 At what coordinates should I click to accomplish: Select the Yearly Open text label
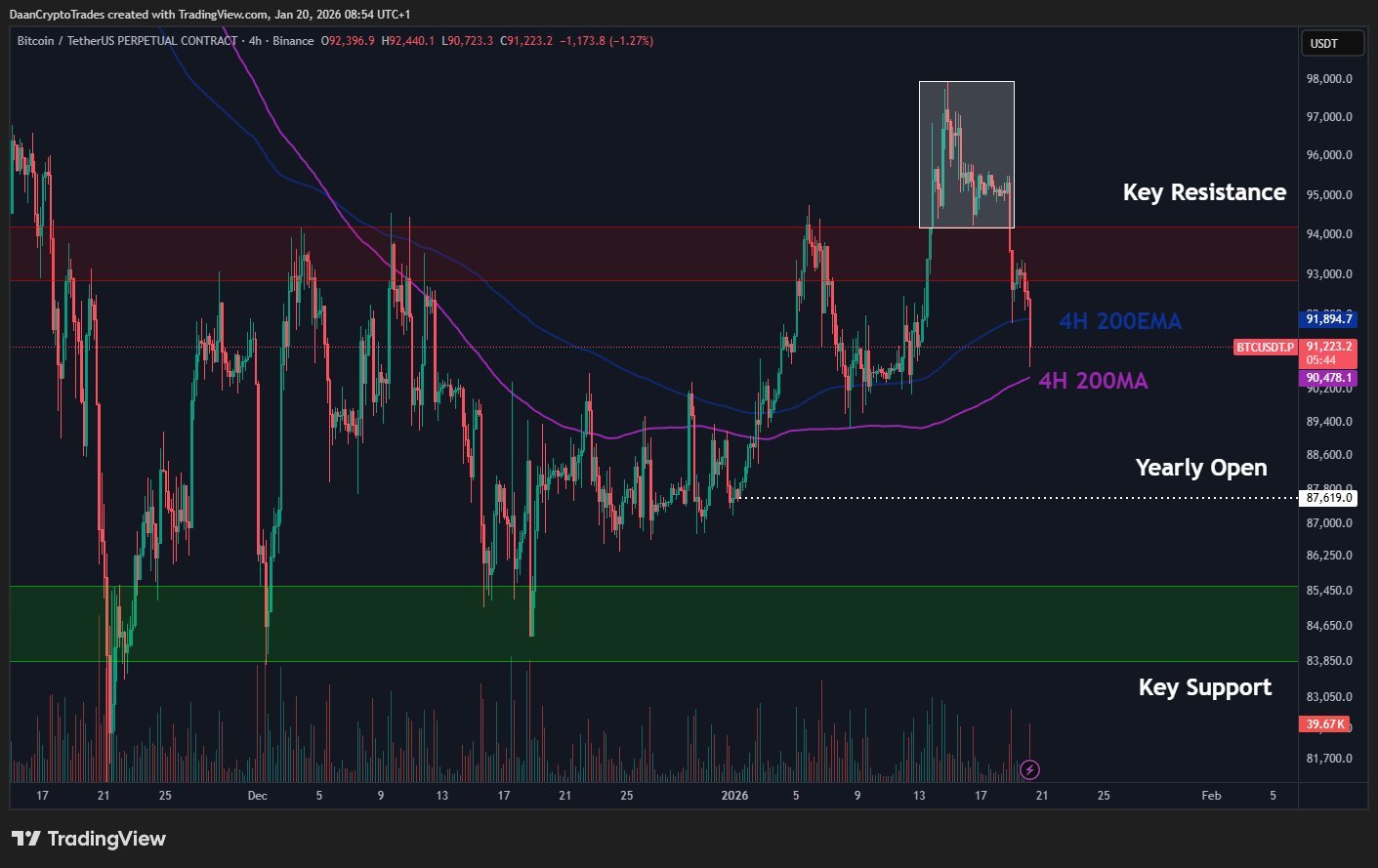tap(1200, 468)
